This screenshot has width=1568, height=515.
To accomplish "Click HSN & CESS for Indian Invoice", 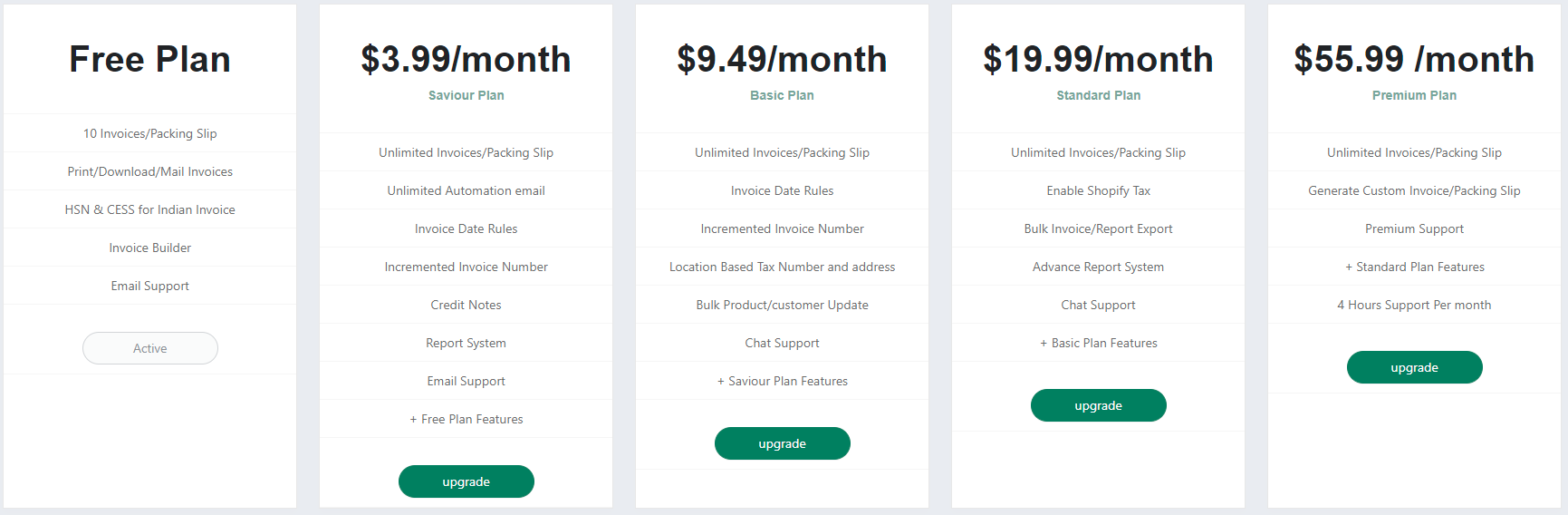I will (x=150, y=209).
